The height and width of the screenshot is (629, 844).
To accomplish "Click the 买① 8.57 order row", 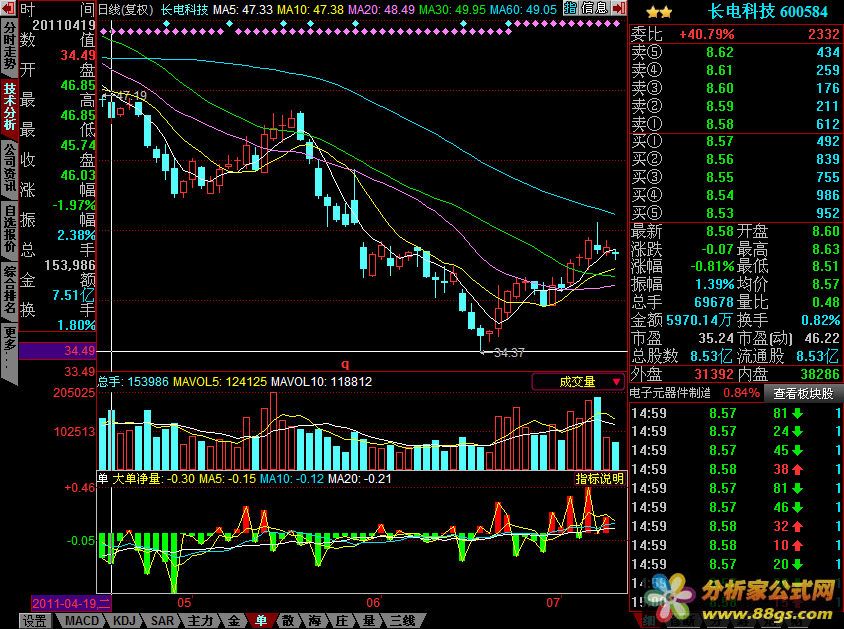I will [x=735, y=142].
